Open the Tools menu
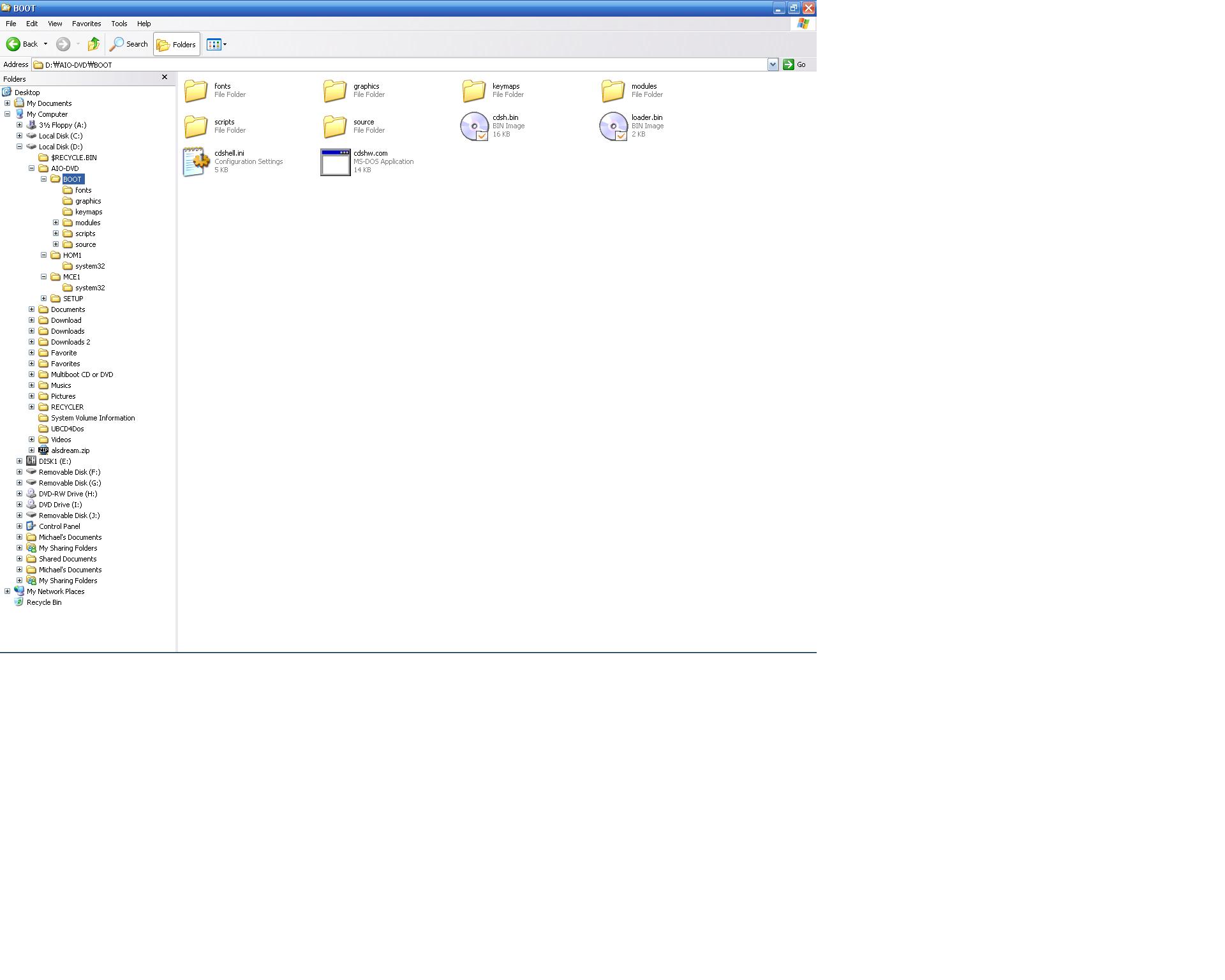The height and width of the screenshot is (980, 1225). pos(119,24)
